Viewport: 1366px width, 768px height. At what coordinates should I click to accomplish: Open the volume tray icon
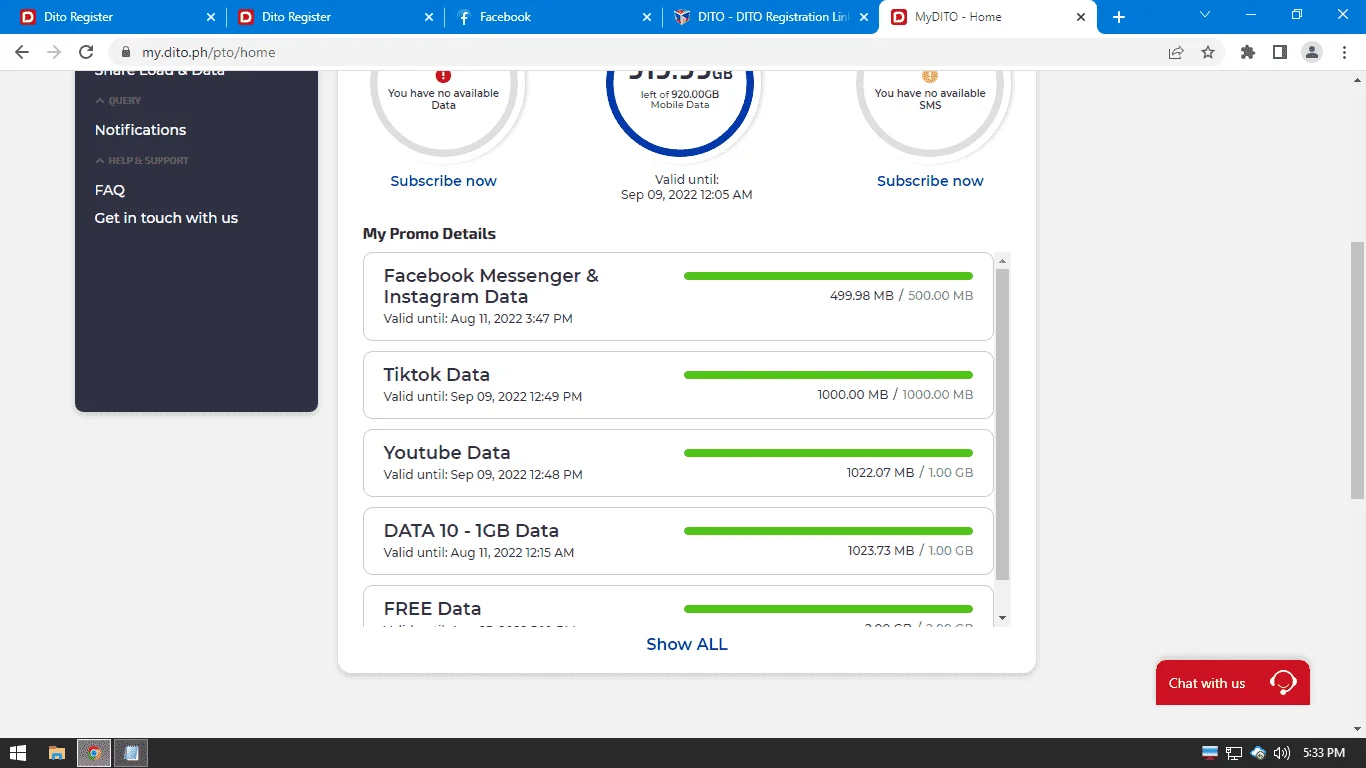(x=1281, y=753)
